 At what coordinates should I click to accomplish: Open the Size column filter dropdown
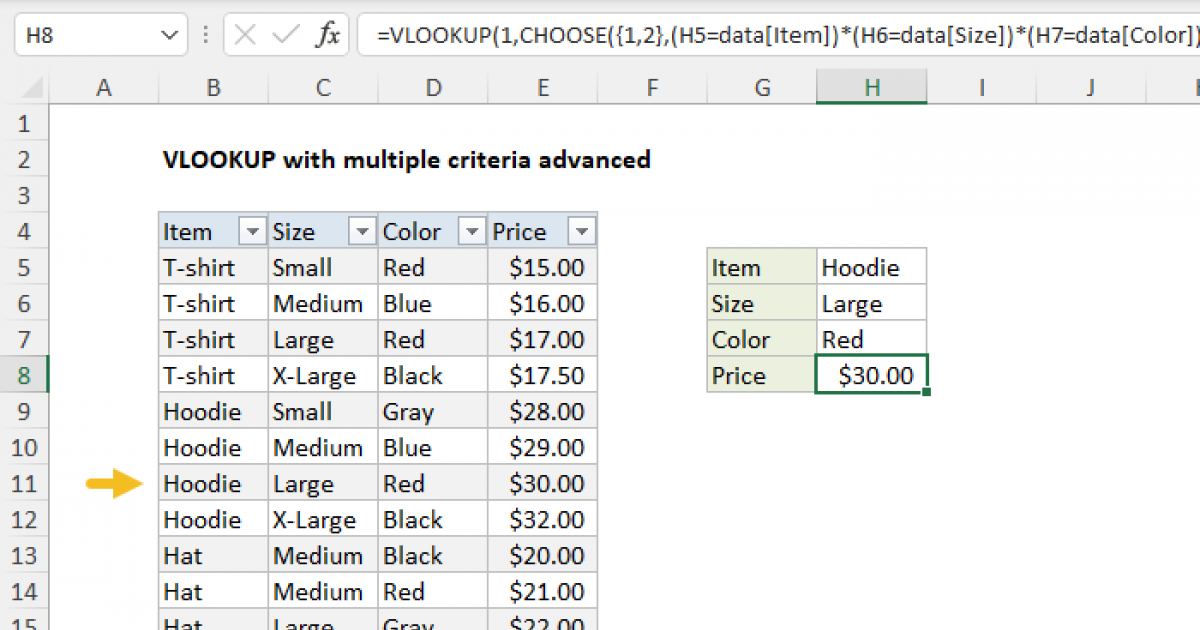point(362,232)
